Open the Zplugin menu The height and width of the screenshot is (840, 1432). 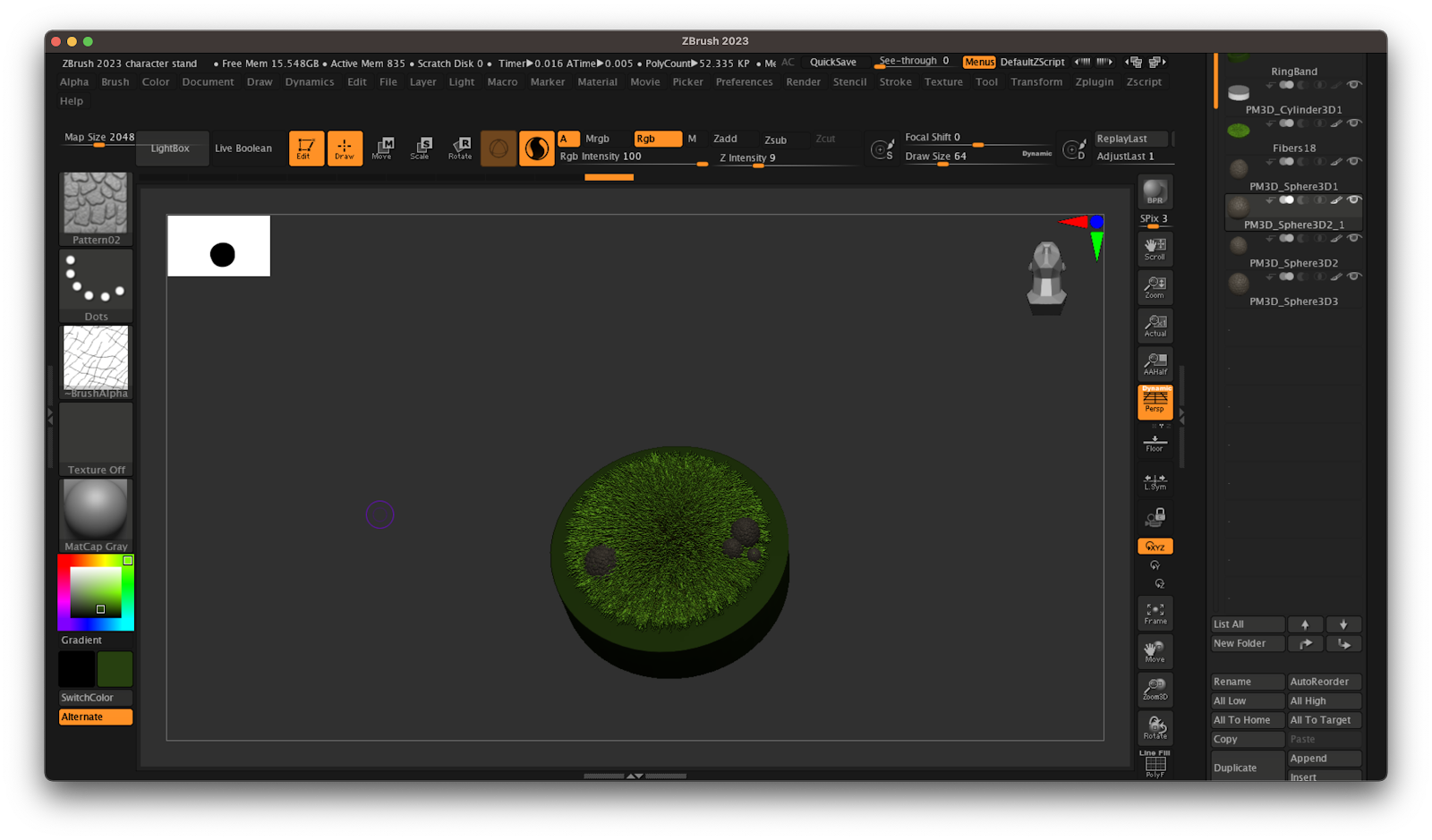click(1094, 81)
